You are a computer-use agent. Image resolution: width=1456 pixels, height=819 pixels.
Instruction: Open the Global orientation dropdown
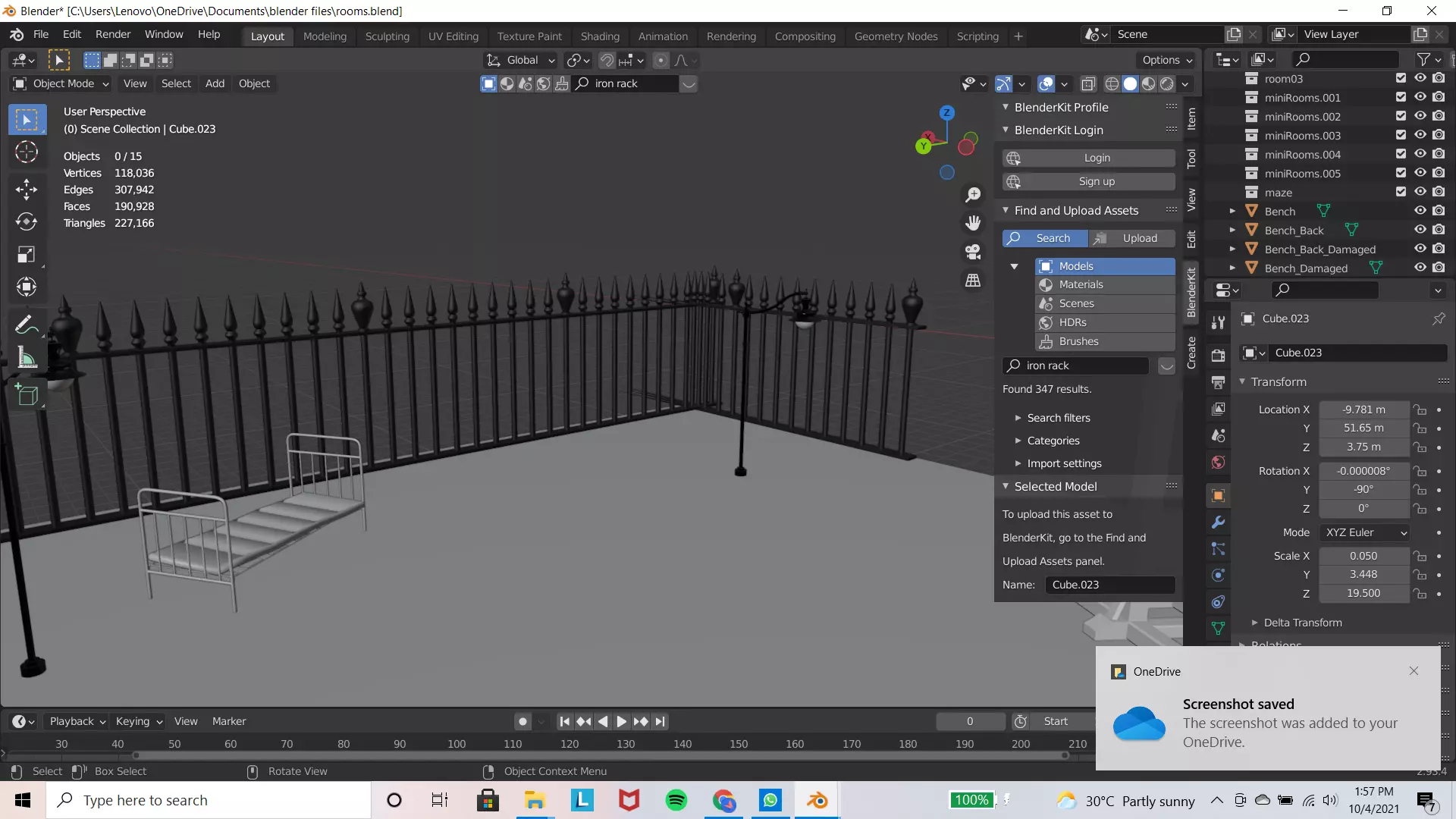[520, 60]
